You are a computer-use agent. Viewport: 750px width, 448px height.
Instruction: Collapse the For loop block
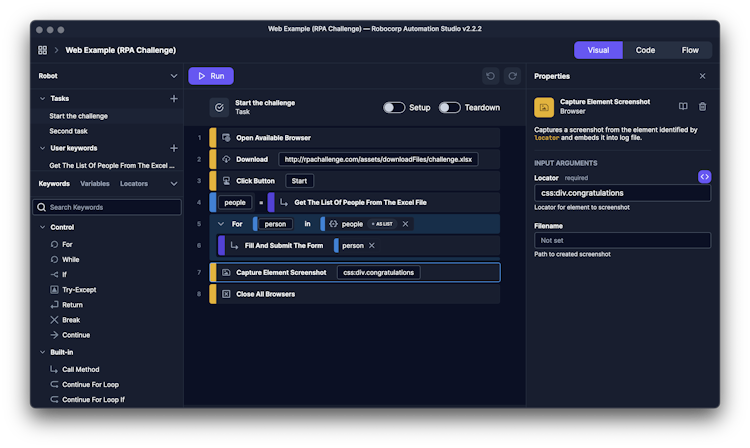(221, 224)
